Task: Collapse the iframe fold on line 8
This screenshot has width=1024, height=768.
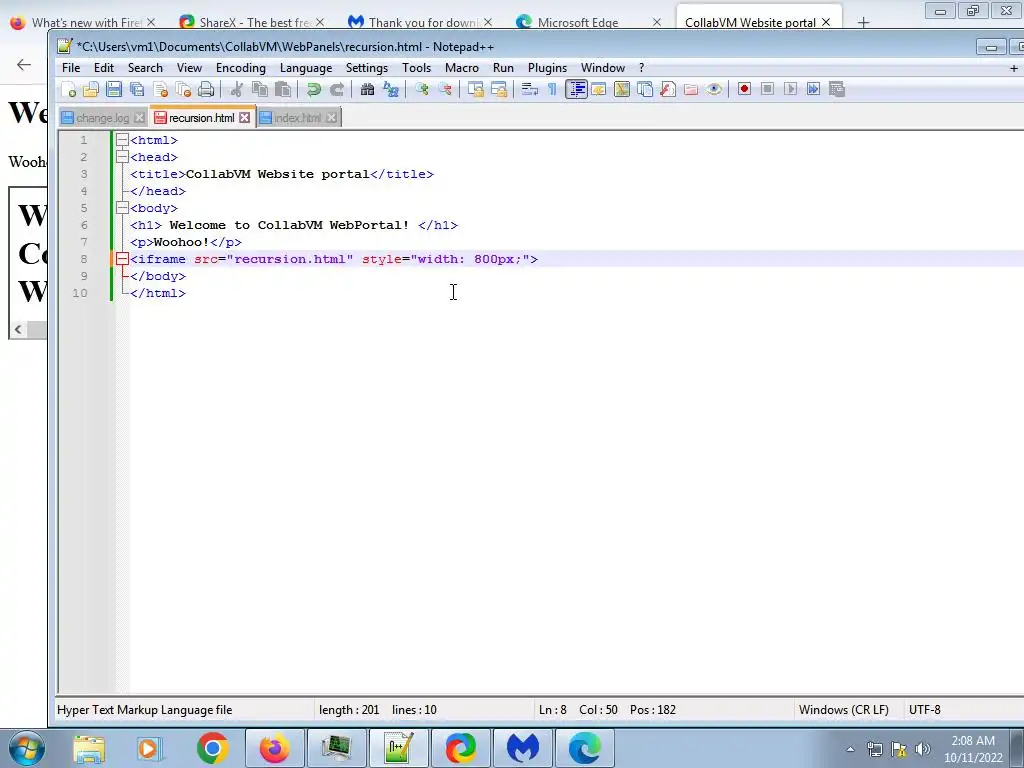Action: (122, 259)
